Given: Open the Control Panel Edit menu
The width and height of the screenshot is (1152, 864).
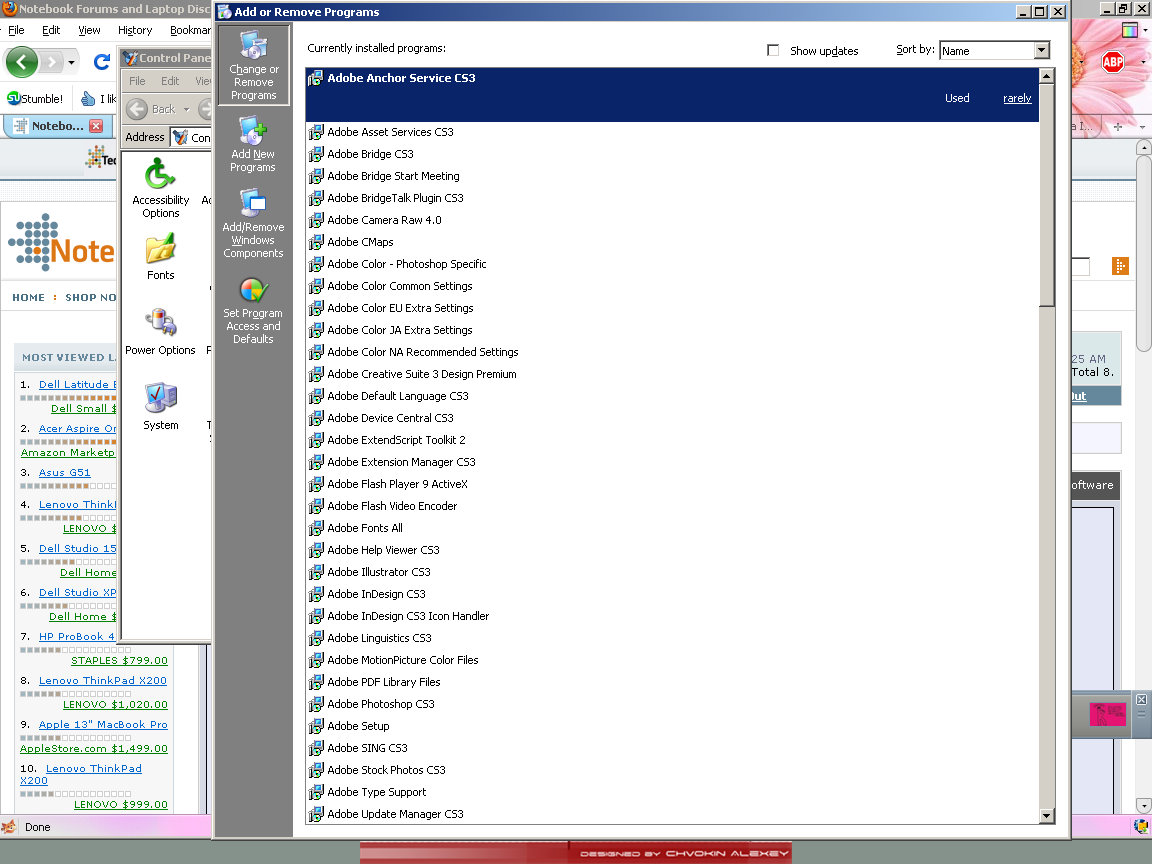Looking at the screenshot, I should (170, 81).
